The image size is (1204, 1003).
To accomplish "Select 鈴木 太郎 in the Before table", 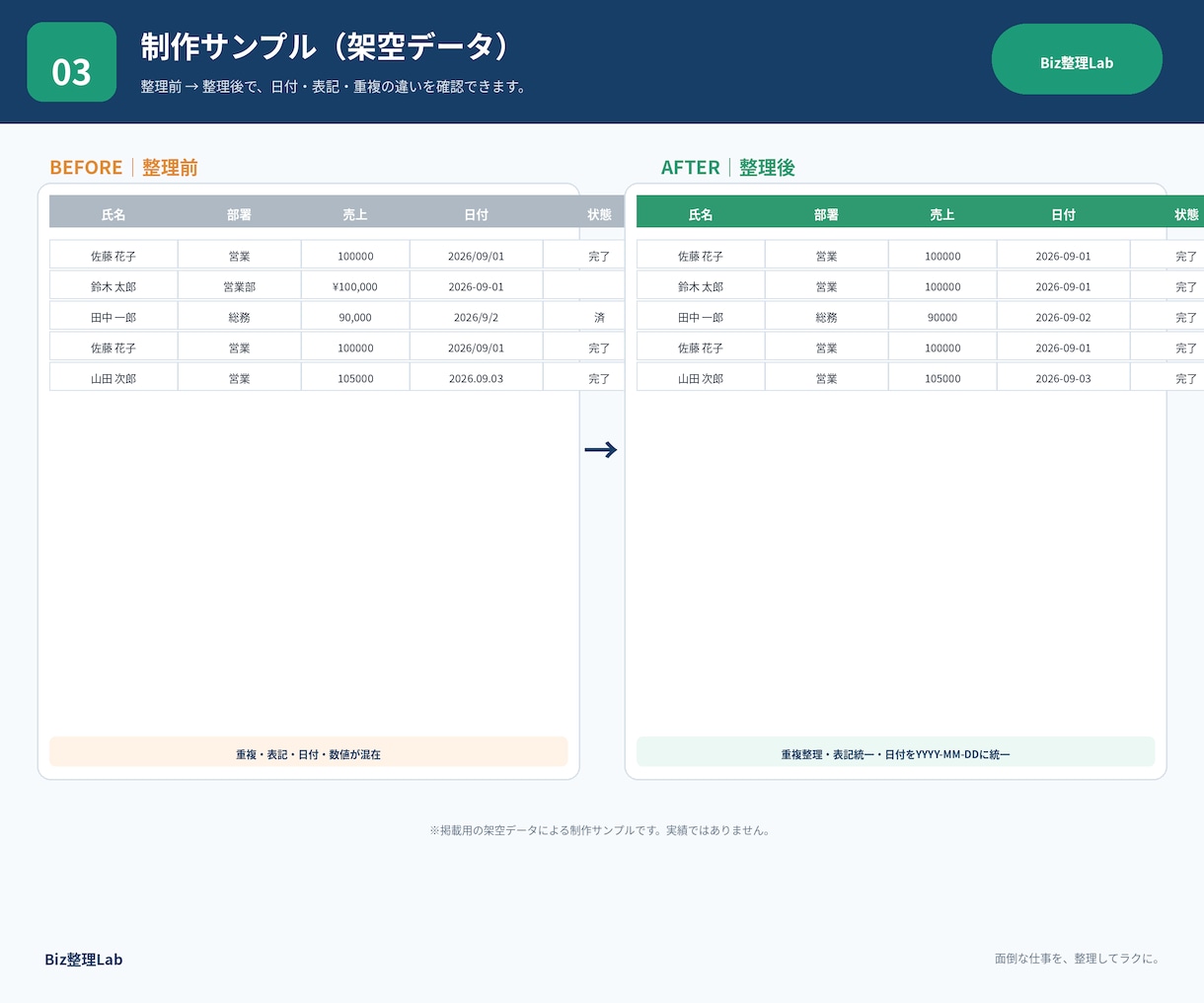I will [x=113, y=286].
